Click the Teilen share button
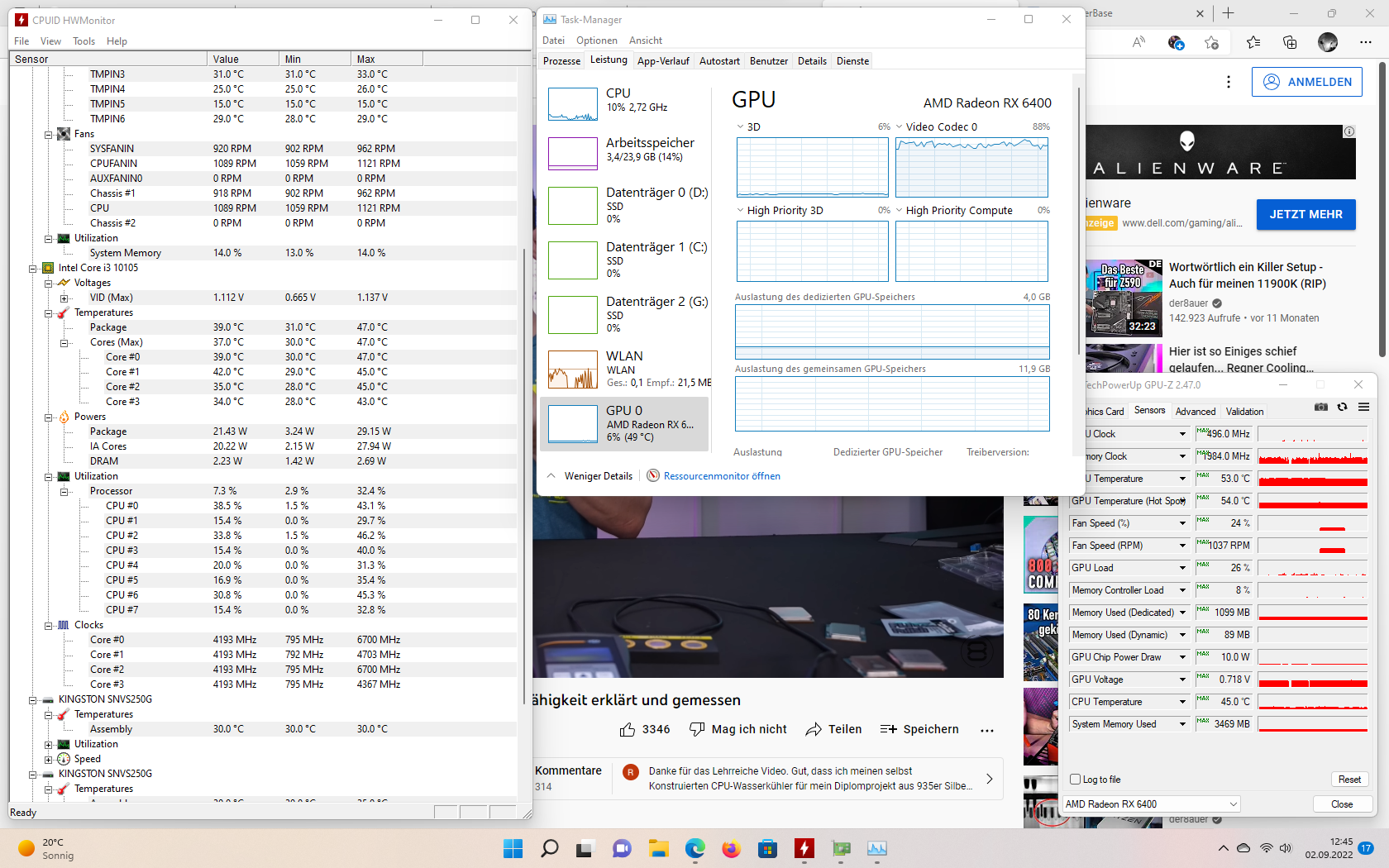Viewport: 1389px width, 868px height. (x=833, y=729)
